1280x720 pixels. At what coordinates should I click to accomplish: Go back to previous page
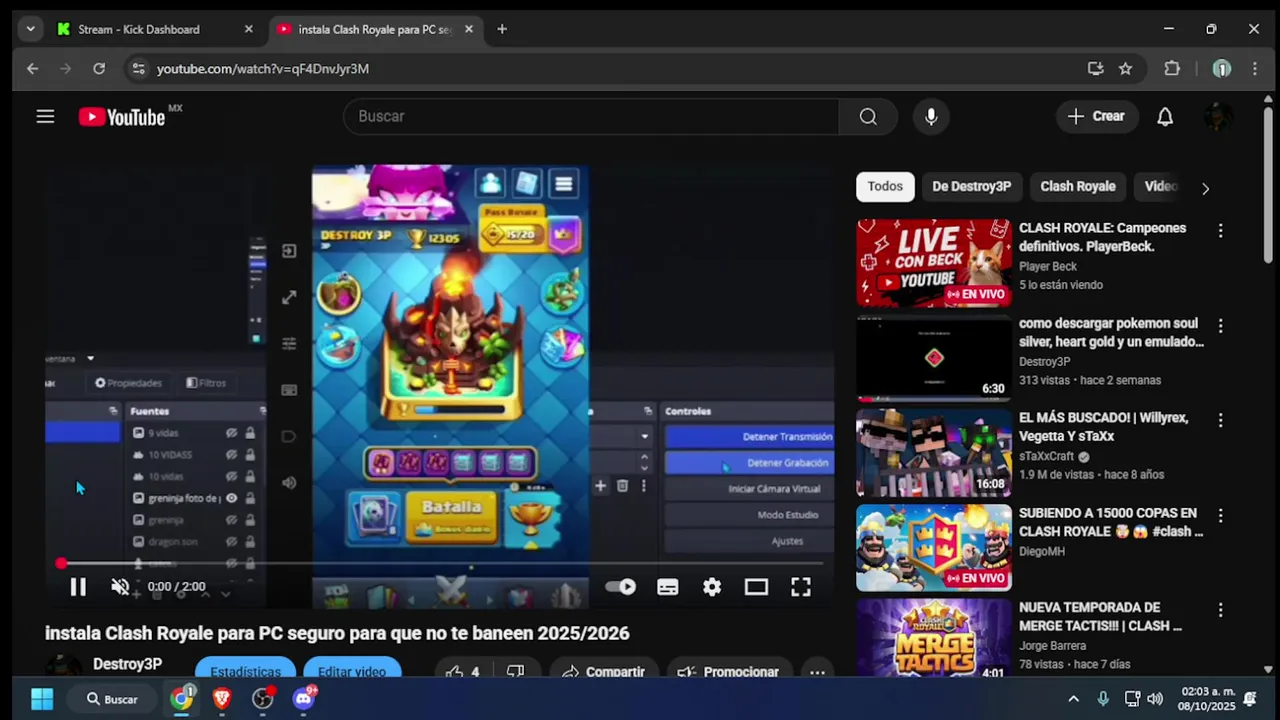[32, 68]
